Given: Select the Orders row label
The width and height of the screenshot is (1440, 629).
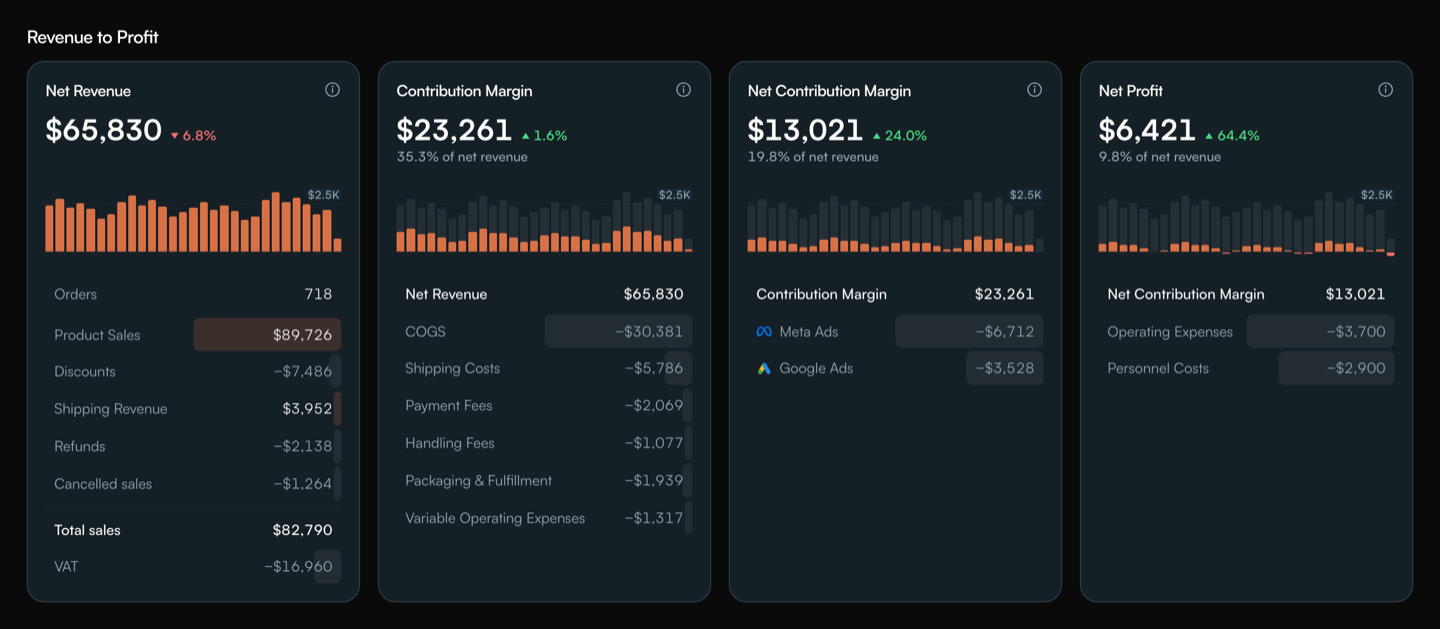Looking at the screenshot, I should point(76,294).
